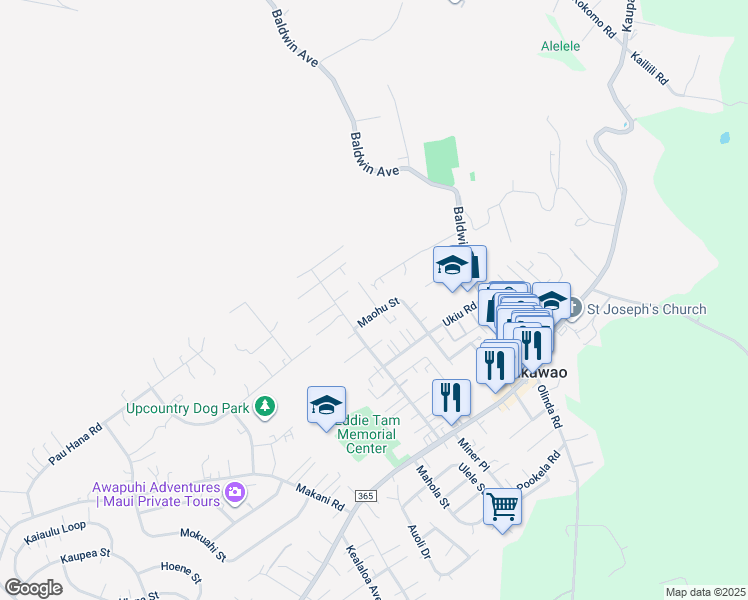Click the Upcountry Dog Park tree icon

pyautogui.click(x=265, y=407)
